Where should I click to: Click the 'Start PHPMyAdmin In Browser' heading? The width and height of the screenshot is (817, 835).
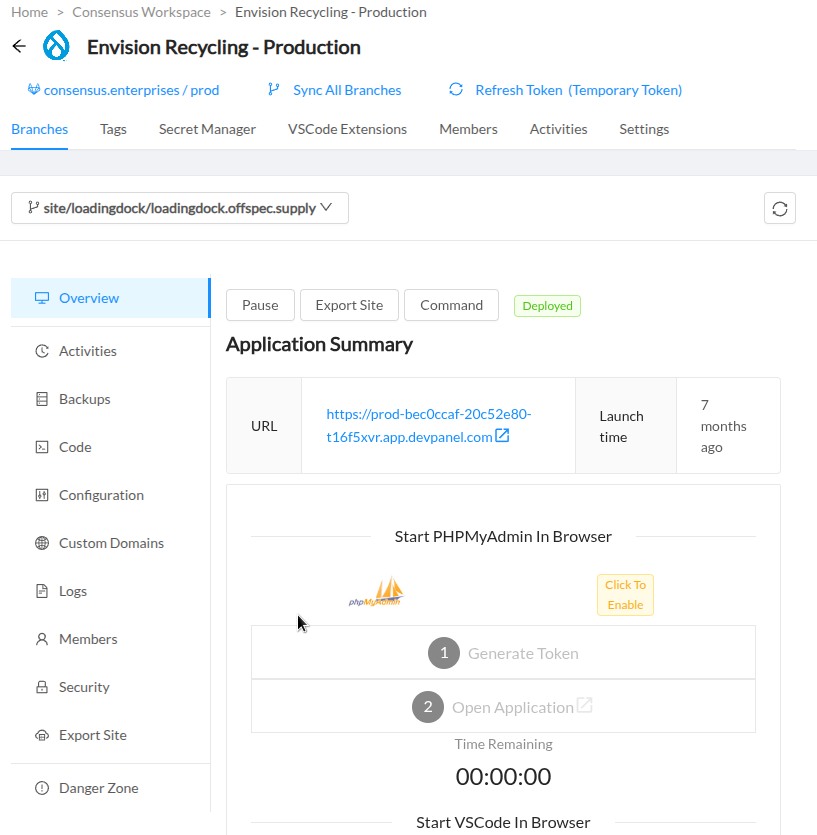pyautogui.click(x=503, y=536)
